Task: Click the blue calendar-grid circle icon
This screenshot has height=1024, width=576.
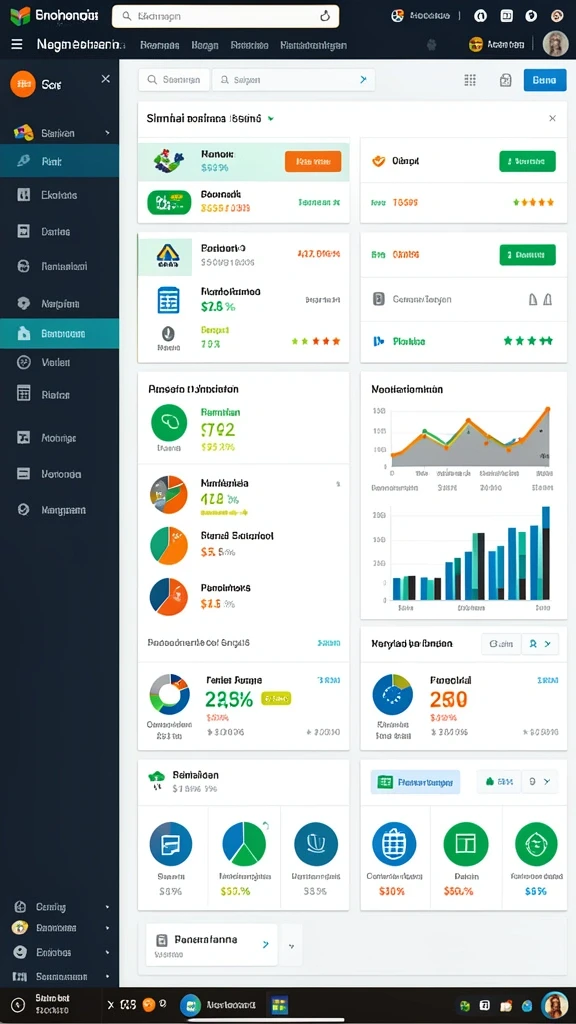Action: tap(394, 844)
